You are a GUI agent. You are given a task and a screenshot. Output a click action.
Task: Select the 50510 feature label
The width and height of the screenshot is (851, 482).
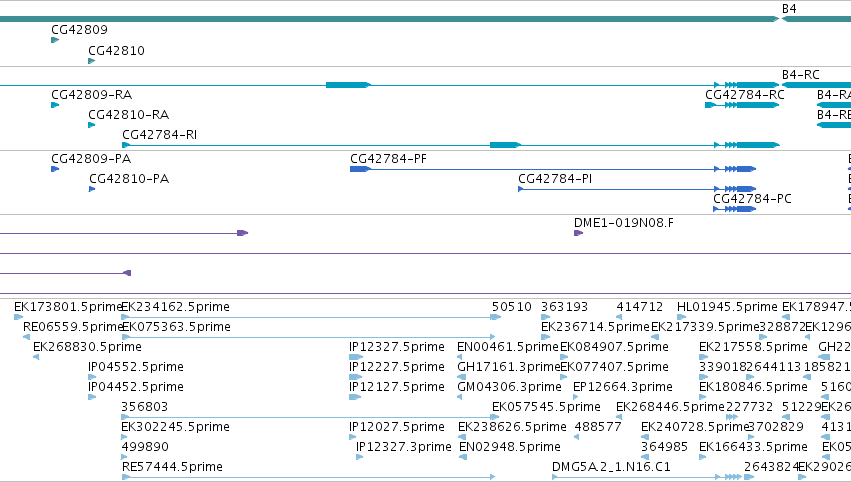coord(512,307)
